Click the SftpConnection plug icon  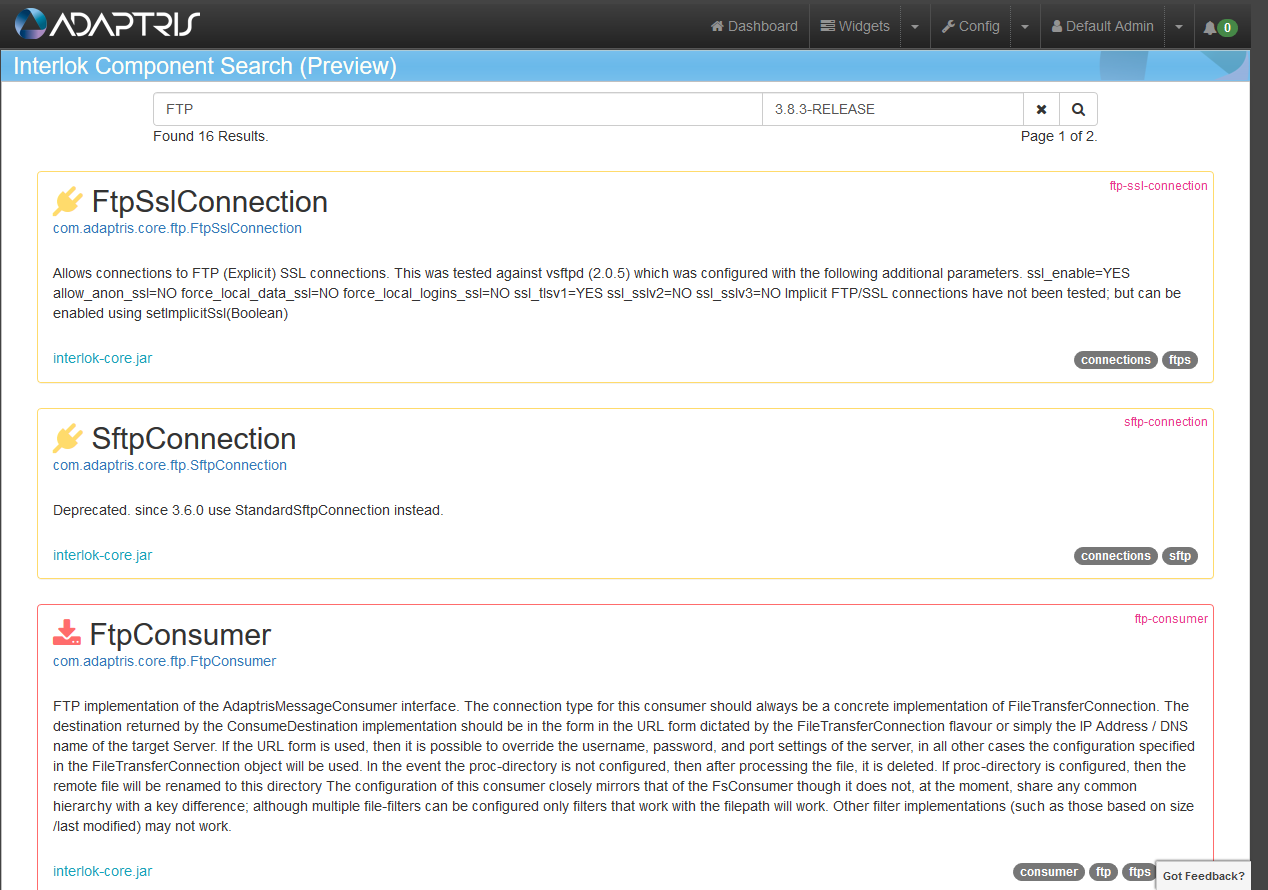point(68,438)
